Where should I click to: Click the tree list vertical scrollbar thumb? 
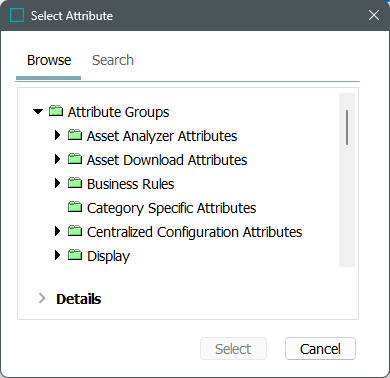347,127
